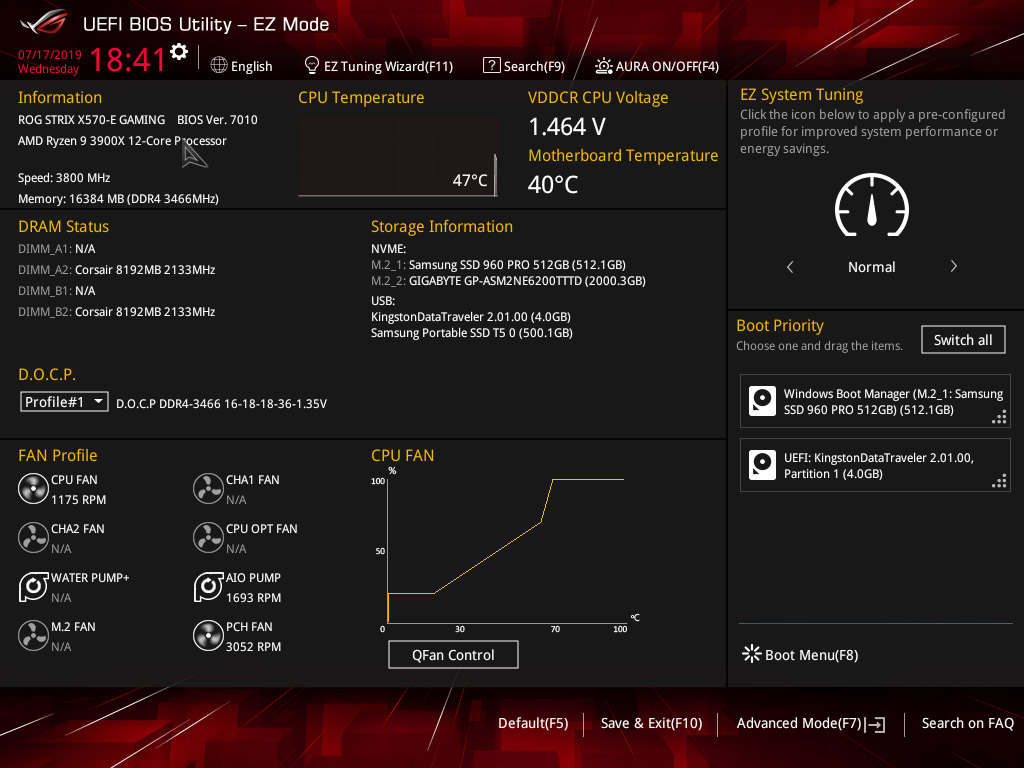The image size is (1024, 768).
Task: Click the 1.464 V voltage value
Action: click(x=567, y=127)
